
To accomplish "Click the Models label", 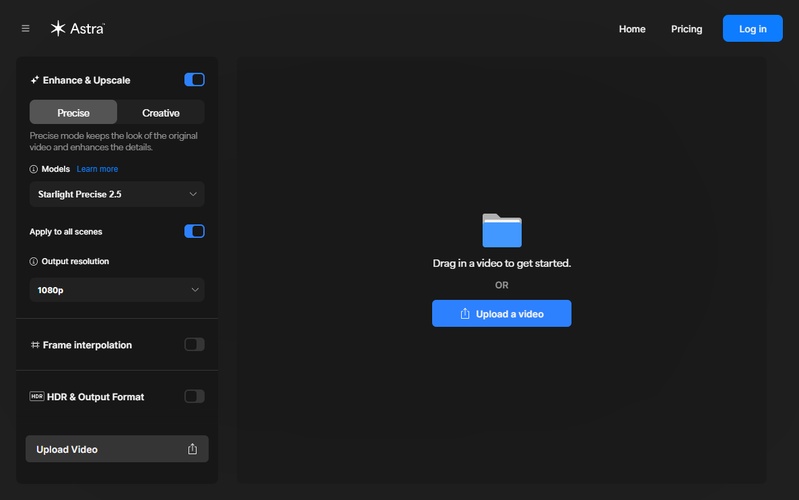I will 56,169.
